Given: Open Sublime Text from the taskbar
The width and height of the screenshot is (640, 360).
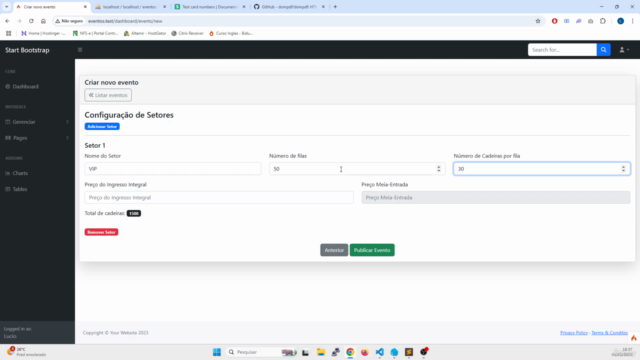Looking at the screenshot, I should [409, 352].
